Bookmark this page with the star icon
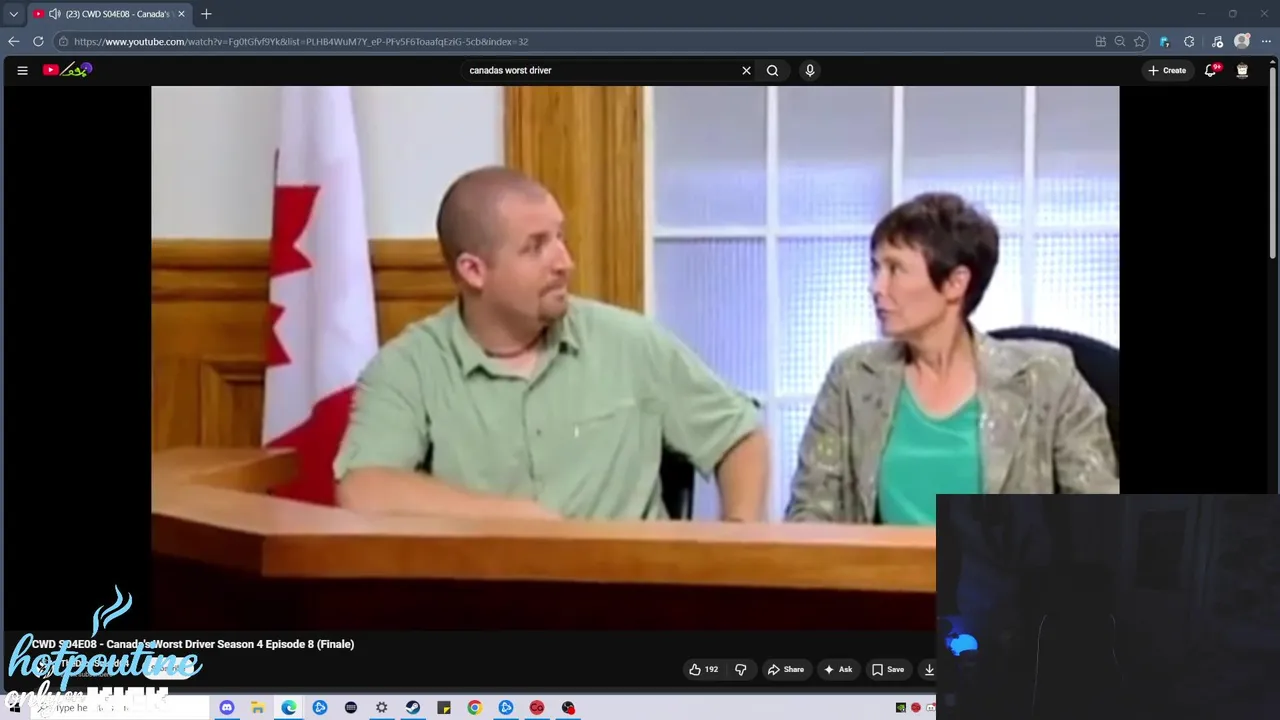 [x=1139, y=41]
